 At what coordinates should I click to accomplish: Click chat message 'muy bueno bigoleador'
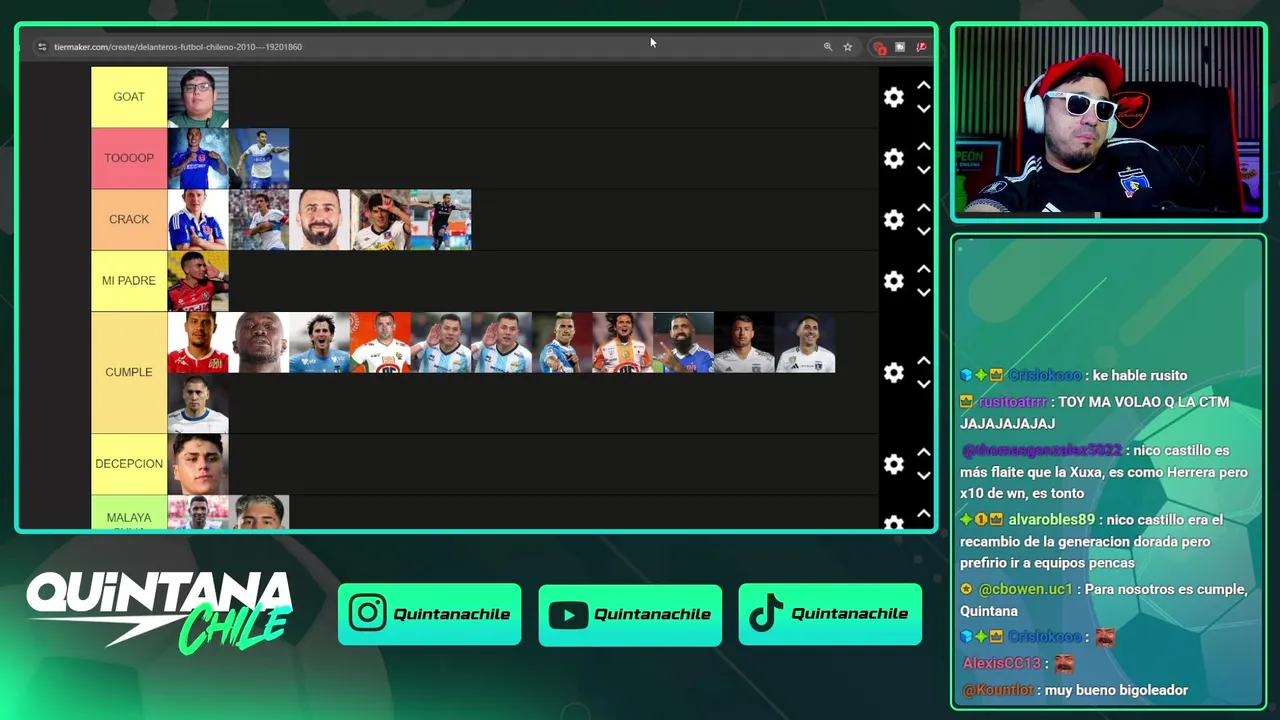point(1116,690)
